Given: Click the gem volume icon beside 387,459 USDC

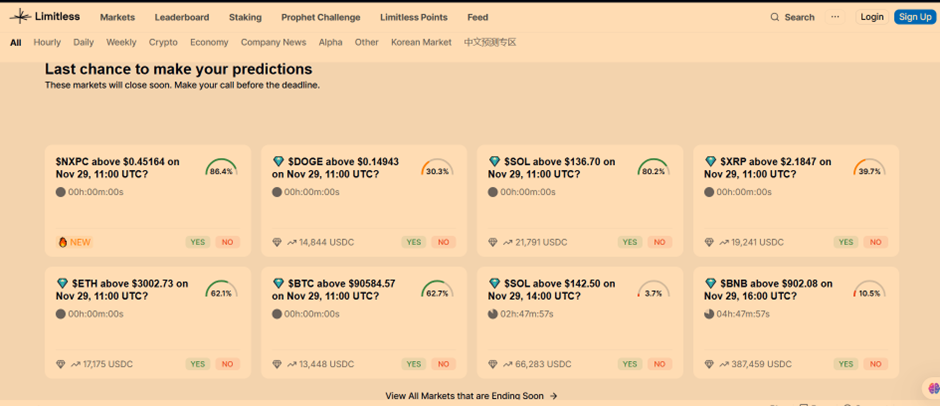Looking at the screenshot, I should tap(709, 364).
